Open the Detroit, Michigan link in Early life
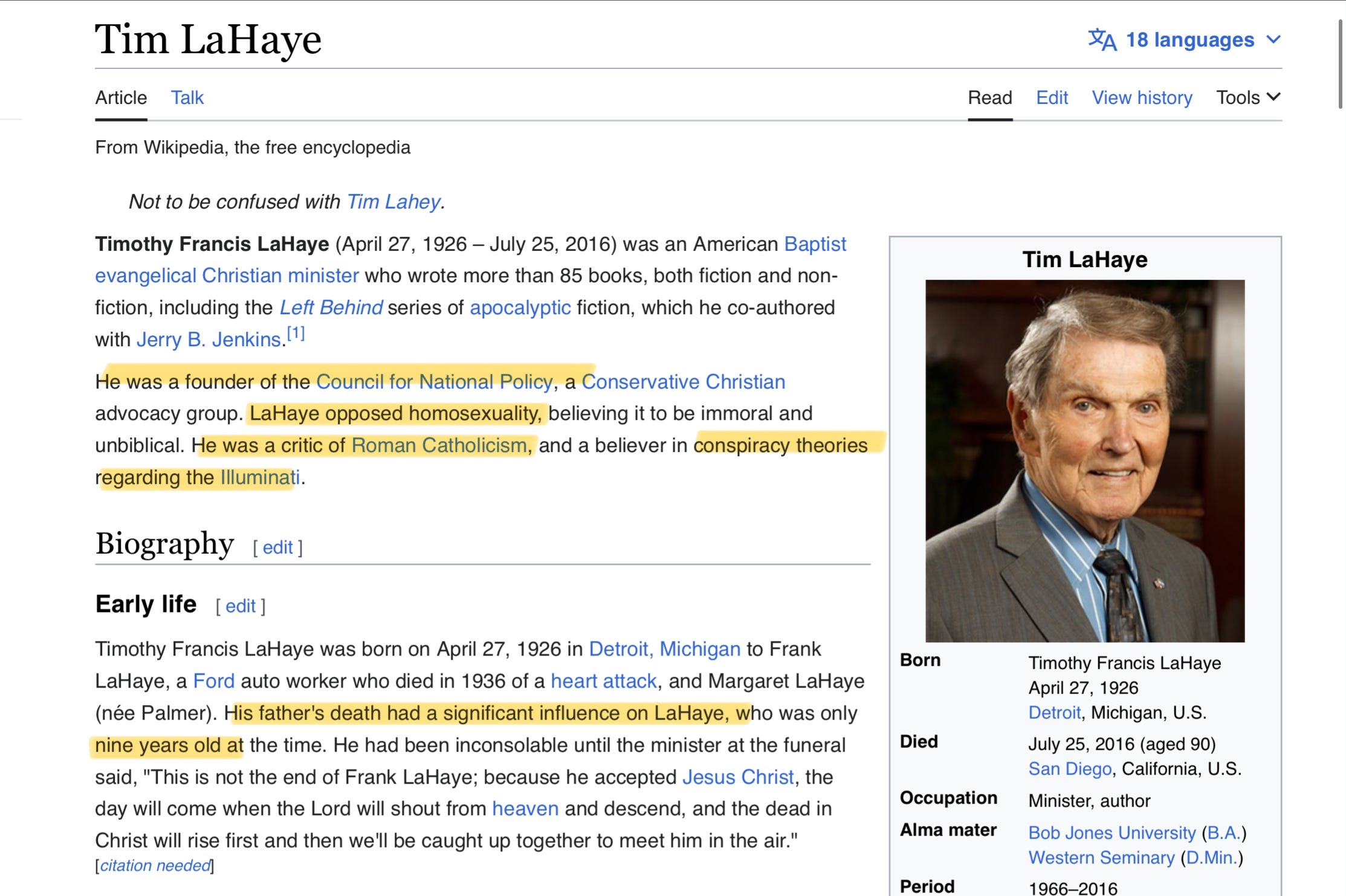Viewport: 1346px width, 896px height. click(x=664, y=649)
